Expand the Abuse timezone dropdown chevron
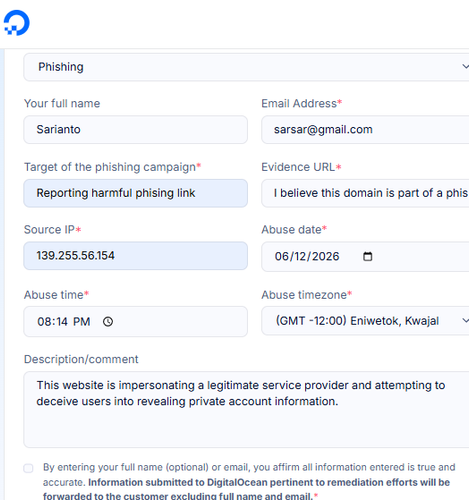This screenshot has width=469, height=500. point(465,321)
